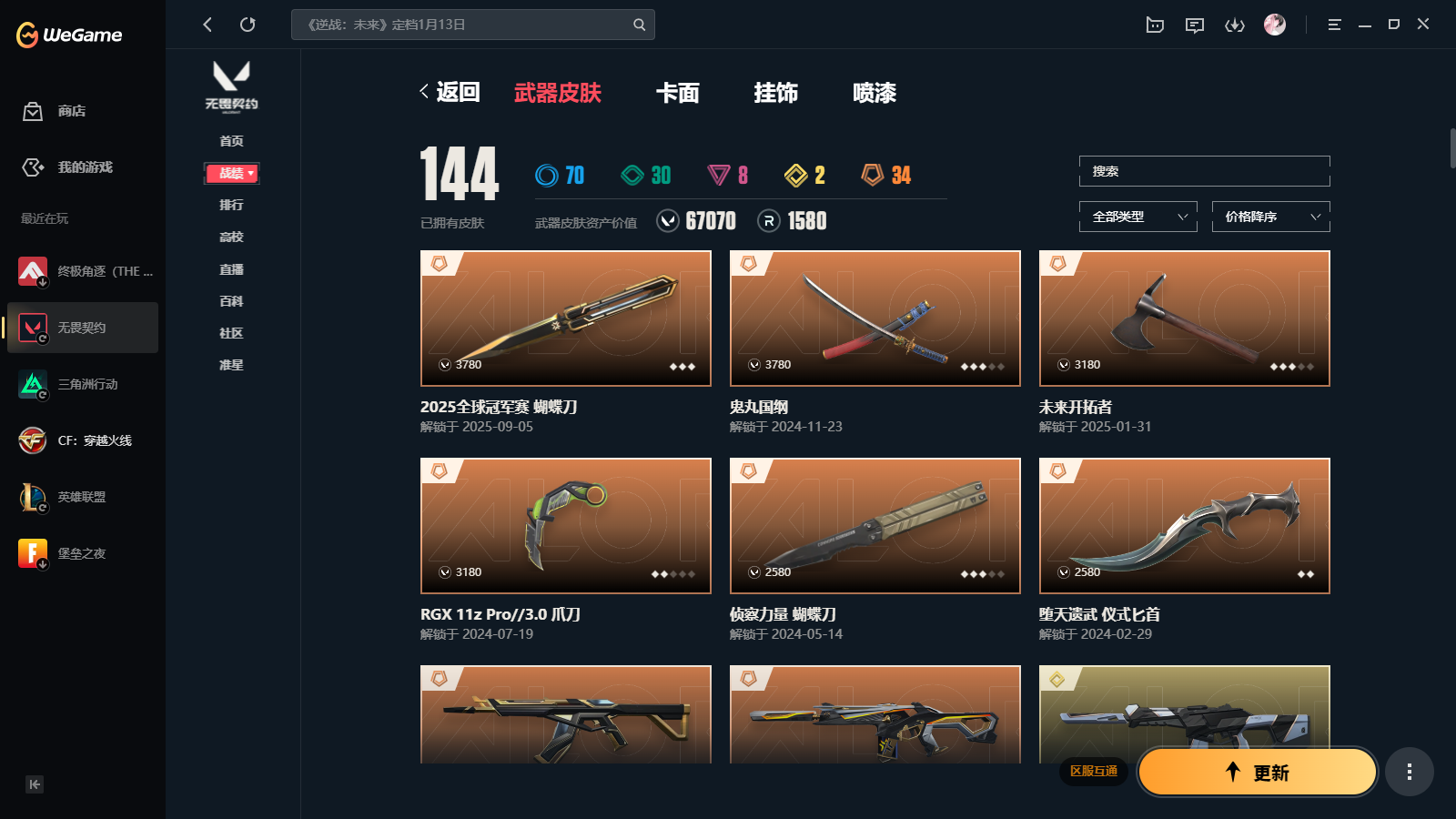Click the user avatar icon
Viewport: 1456px width, 819px height.
[1275, 25]
